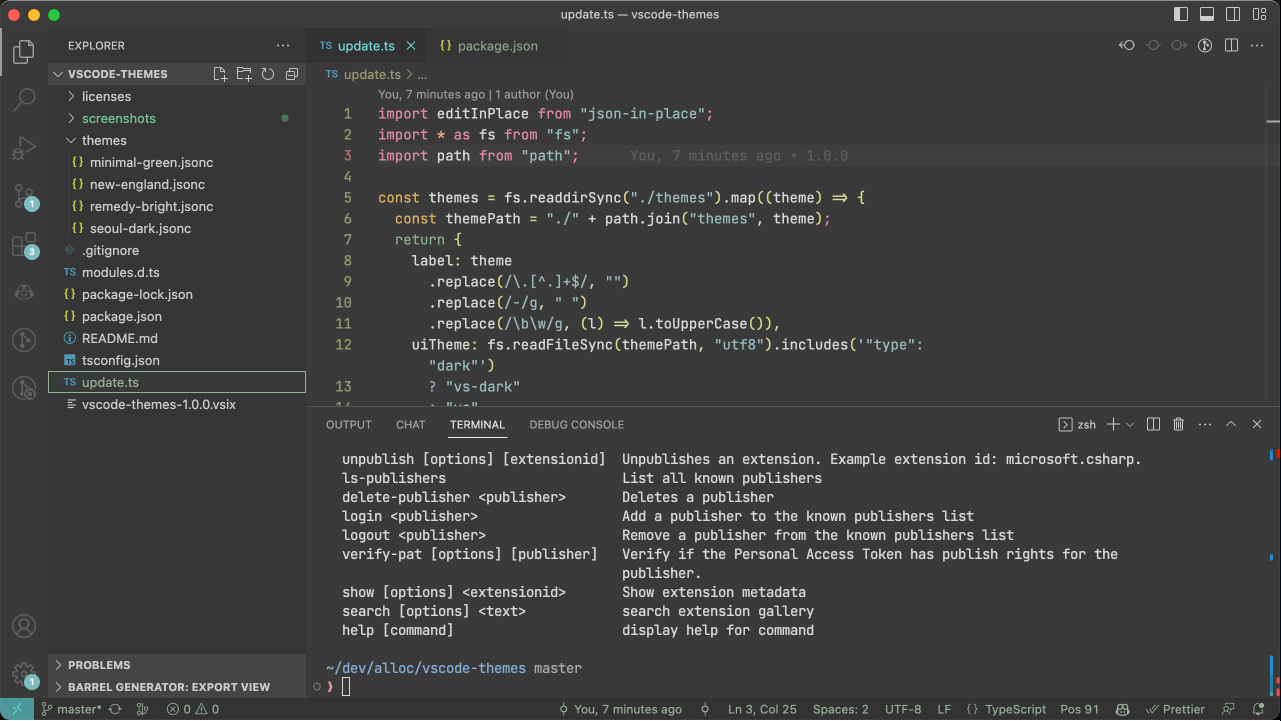Click the New File icon in Explorer
This screenshot has width=1281, height=721.
click(220, 74)
